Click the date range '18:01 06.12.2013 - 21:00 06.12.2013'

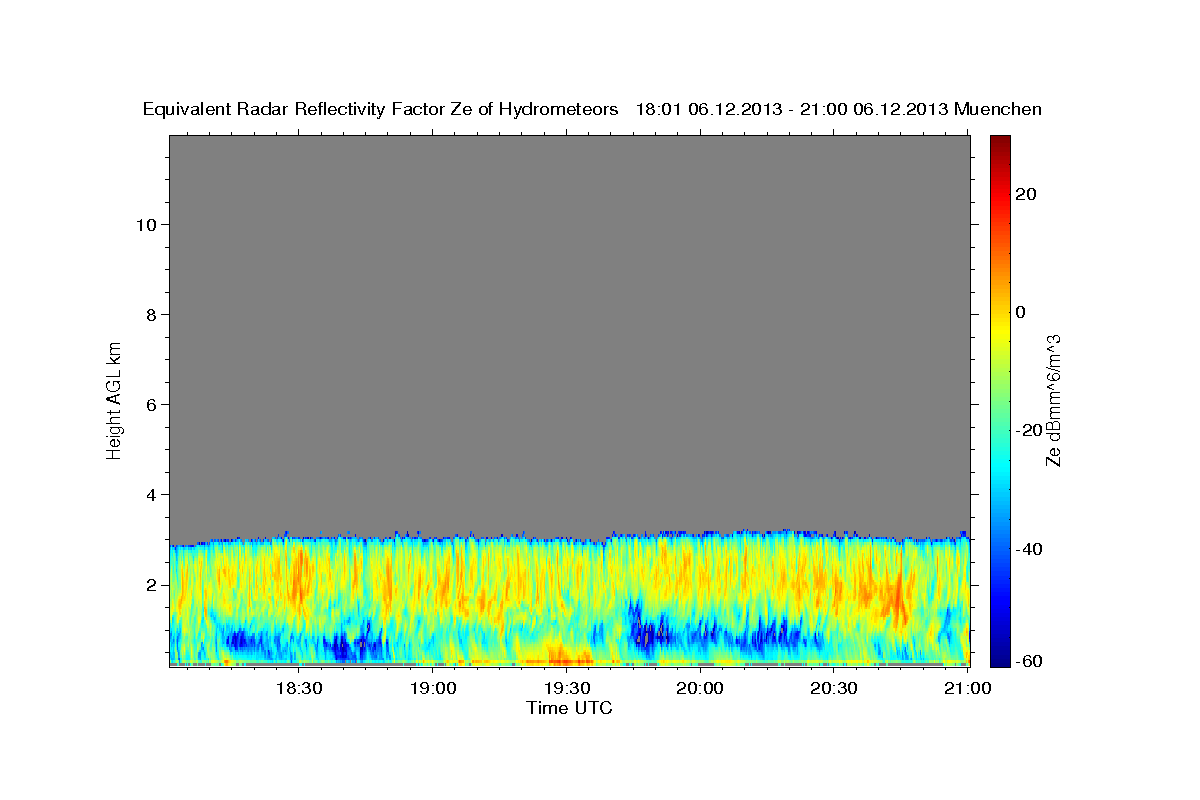(x=792, y=109)
